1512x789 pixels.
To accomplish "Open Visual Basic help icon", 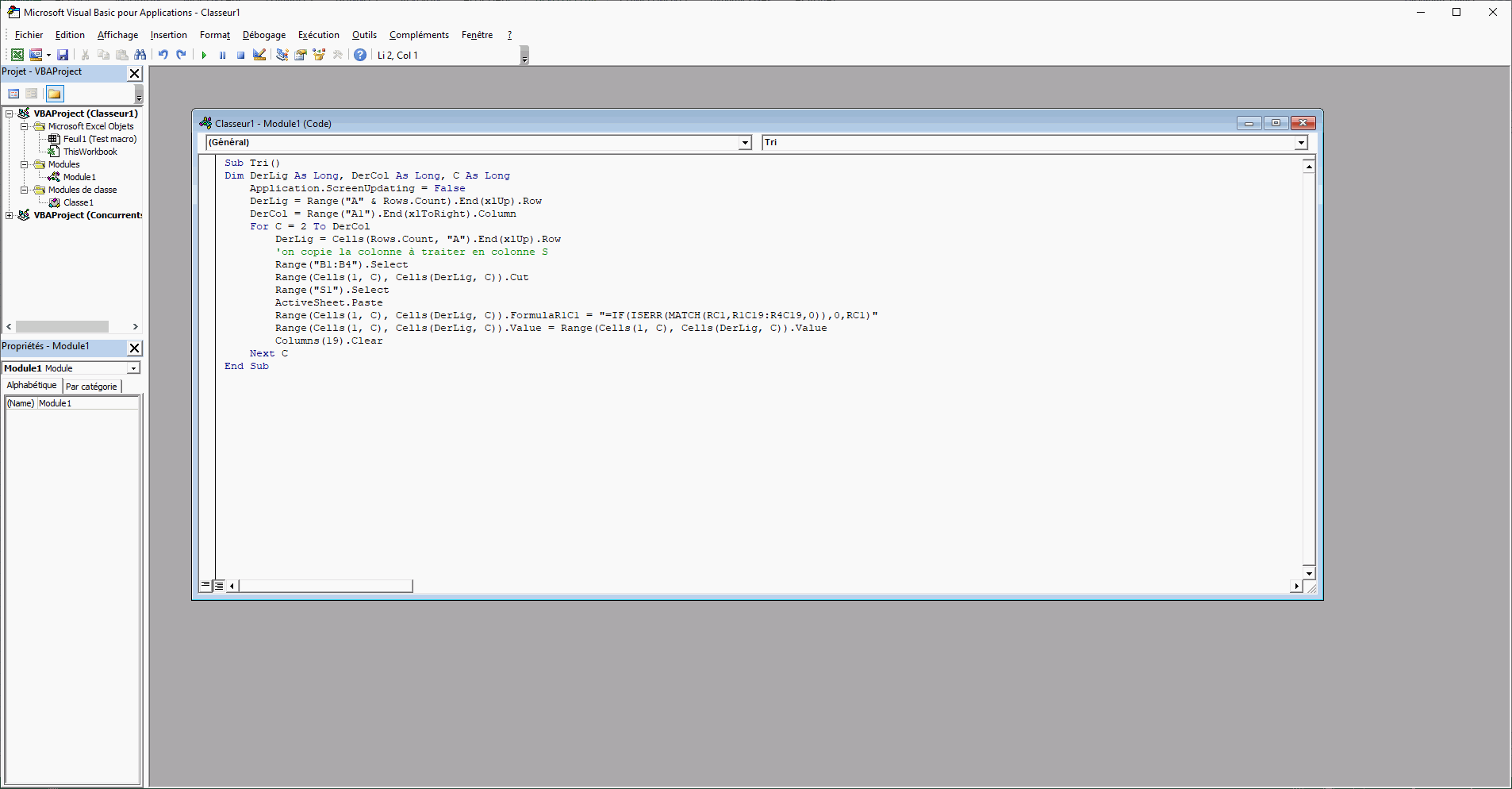I will [360, 55].
